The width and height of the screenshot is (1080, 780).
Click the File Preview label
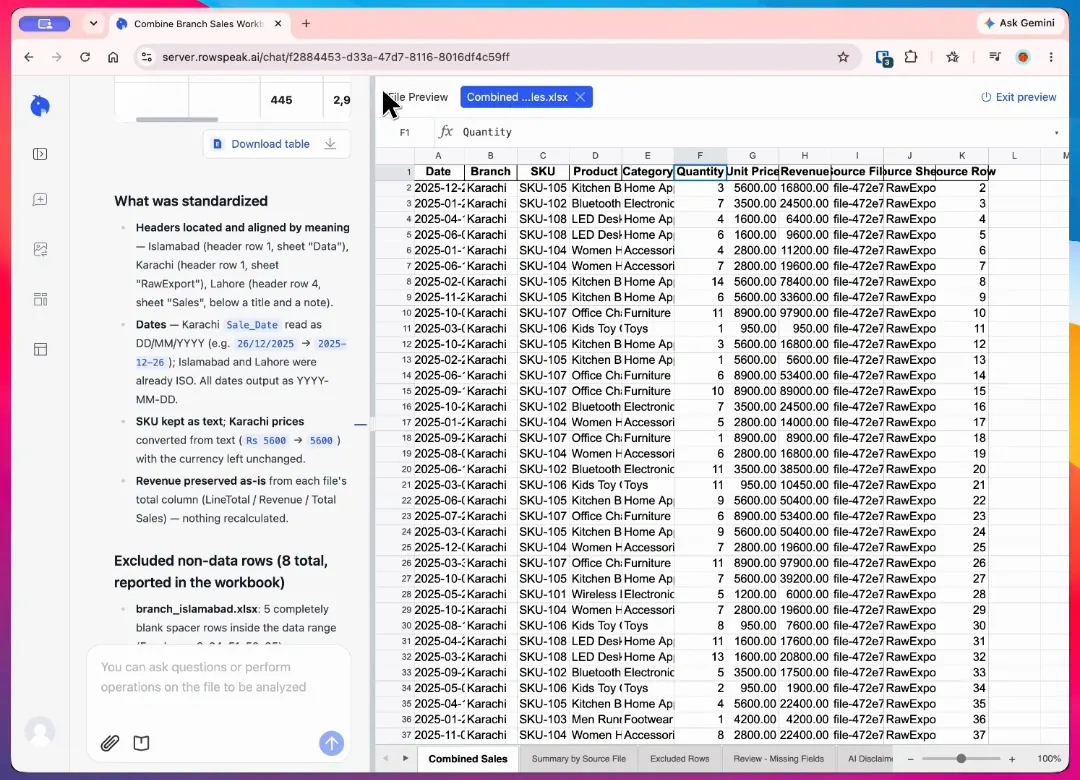click(417, 97)
